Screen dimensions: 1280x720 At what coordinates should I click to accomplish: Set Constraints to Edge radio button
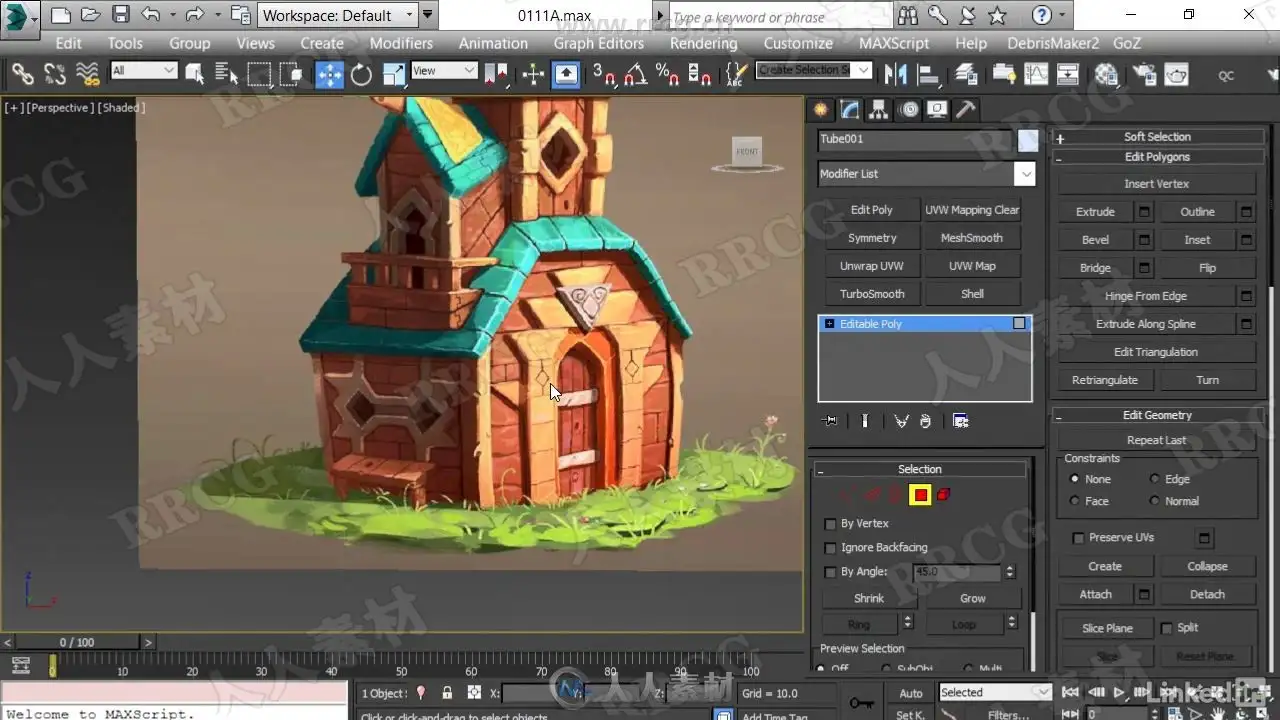click(x=1155, y=479)
